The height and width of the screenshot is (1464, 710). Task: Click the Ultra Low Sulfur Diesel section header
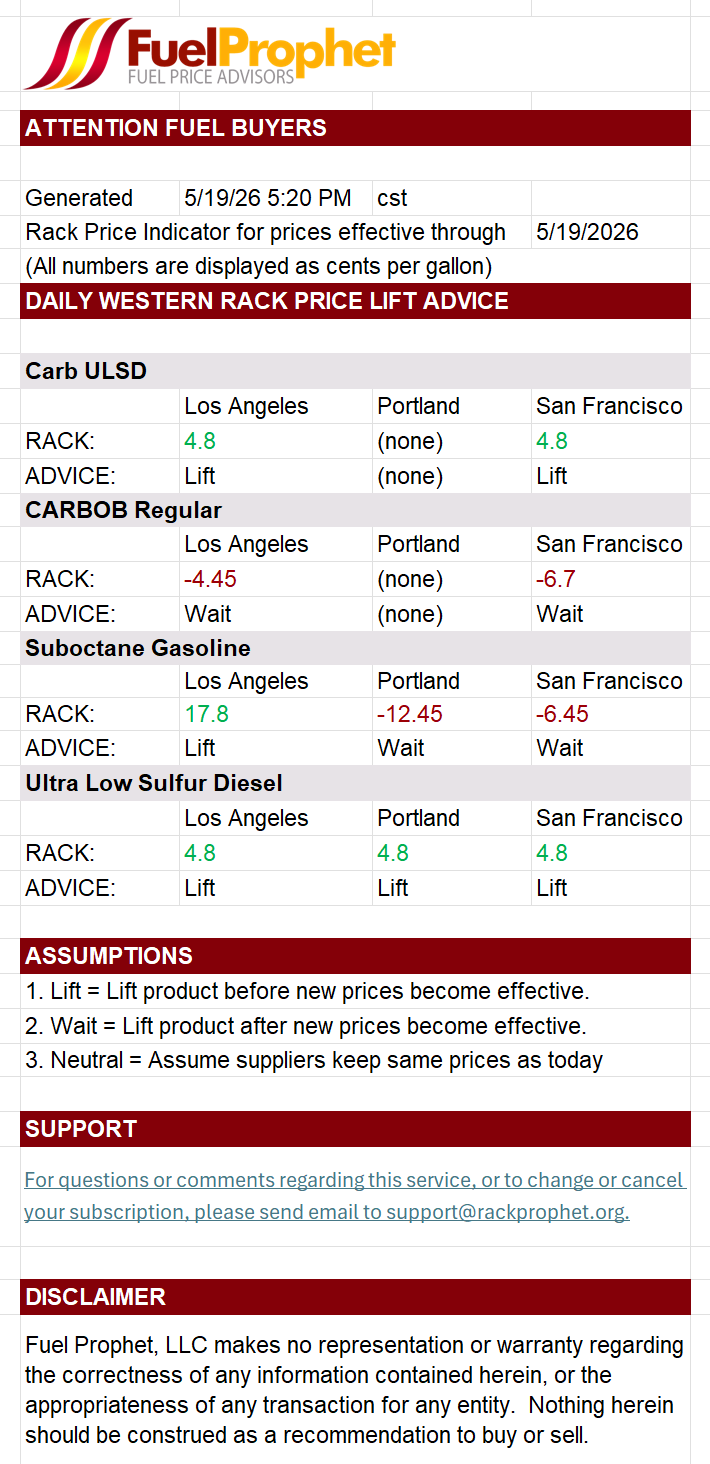[x=355, y=783]
